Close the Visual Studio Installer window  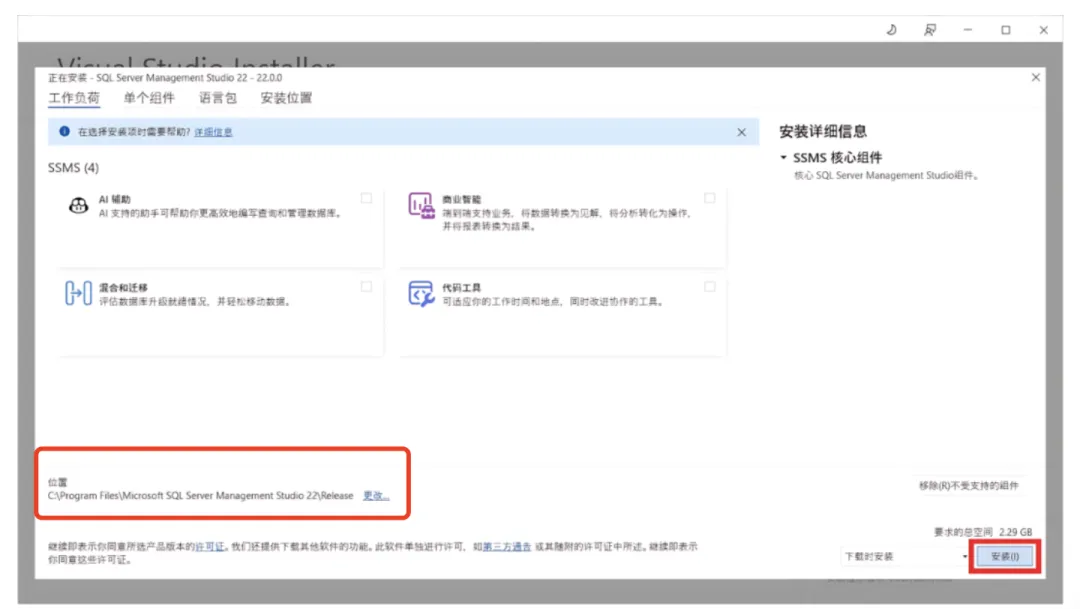1043,30
